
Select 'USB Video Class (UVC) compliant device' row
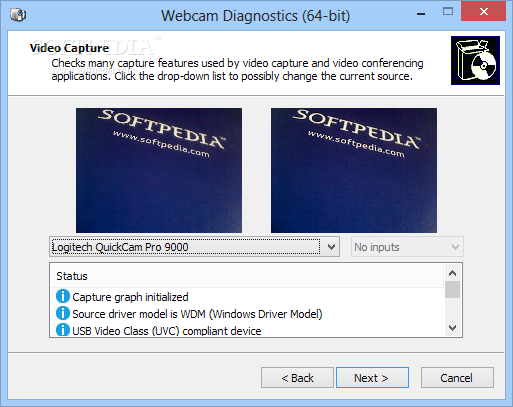[x=247, y=330]
